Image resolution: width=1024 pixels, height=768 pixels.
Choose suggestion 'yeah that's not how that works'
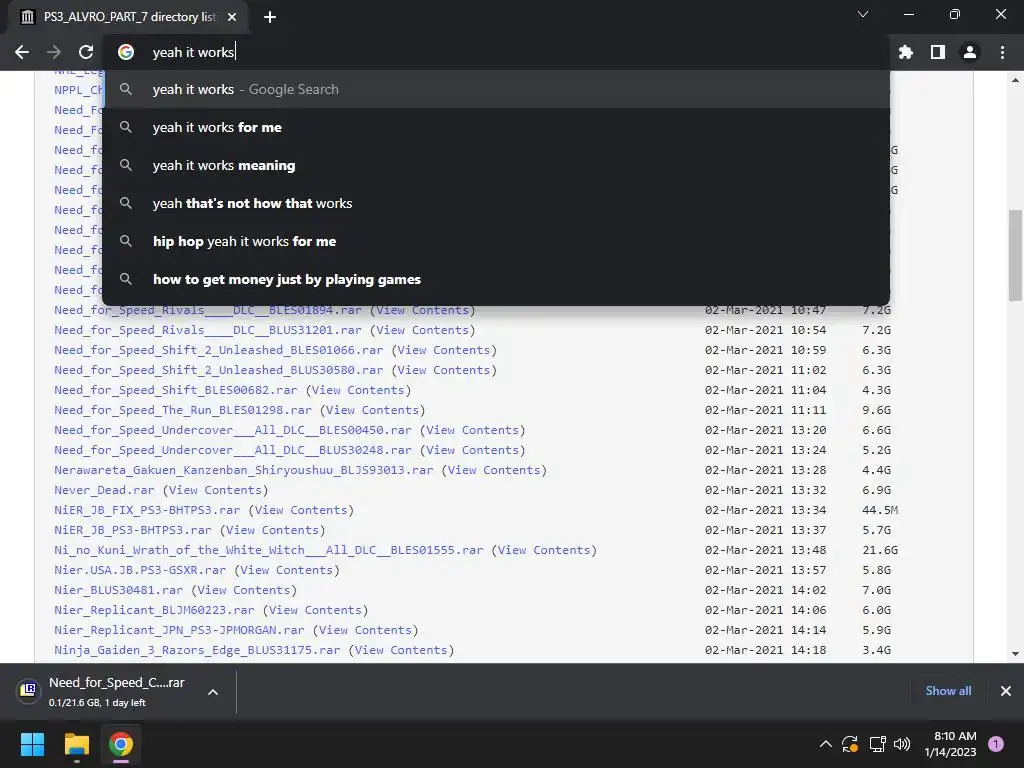click(x=496, y=203)
